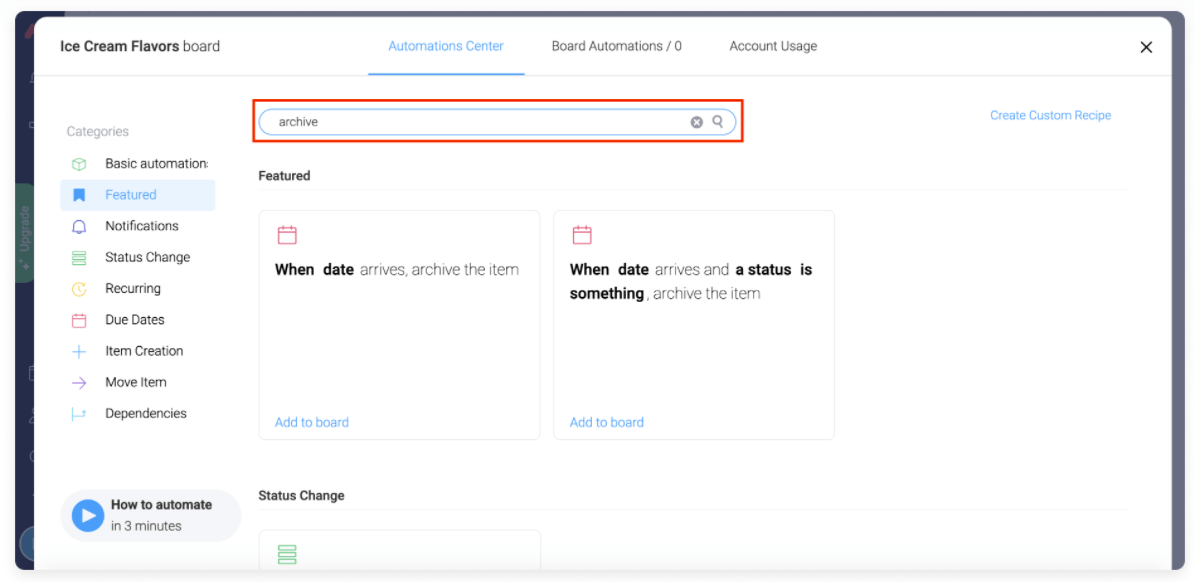
Task: Switch to Board Automations tab
Action: [616, 46]
